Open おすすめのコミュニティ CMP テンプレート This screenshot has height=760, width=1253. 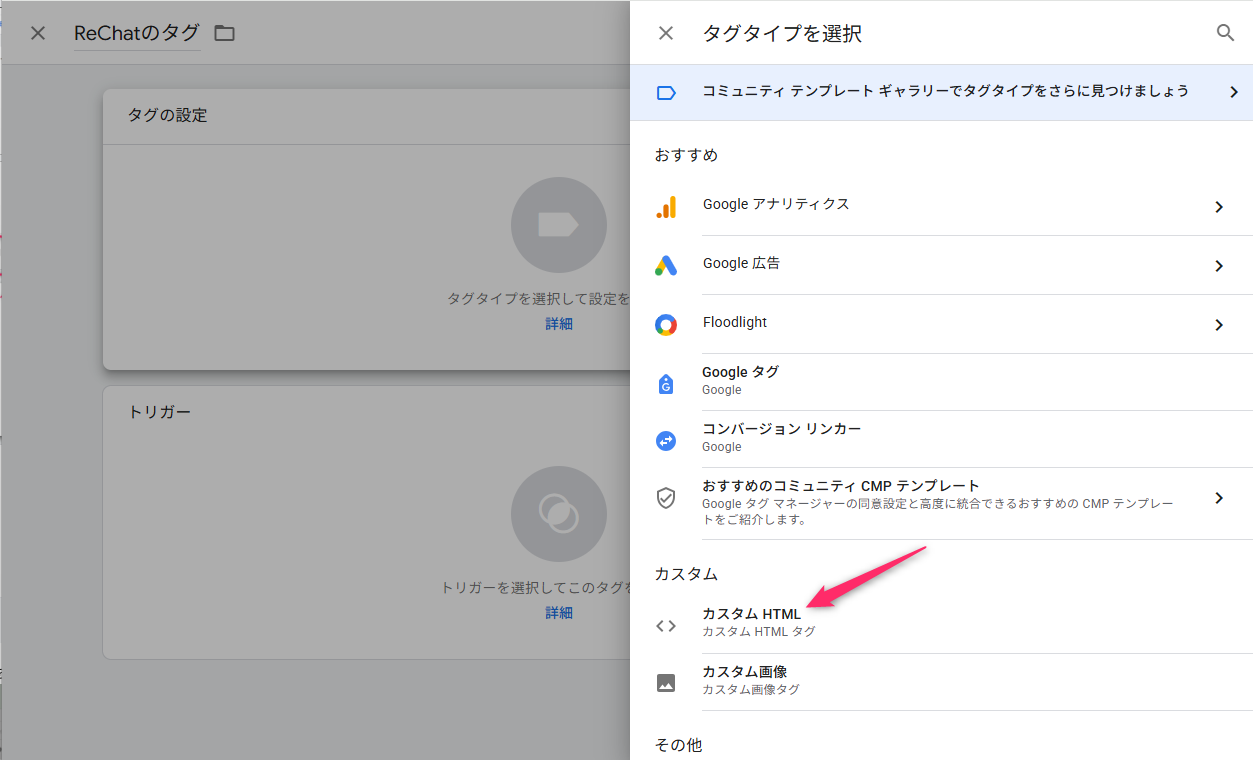(941, 503)
